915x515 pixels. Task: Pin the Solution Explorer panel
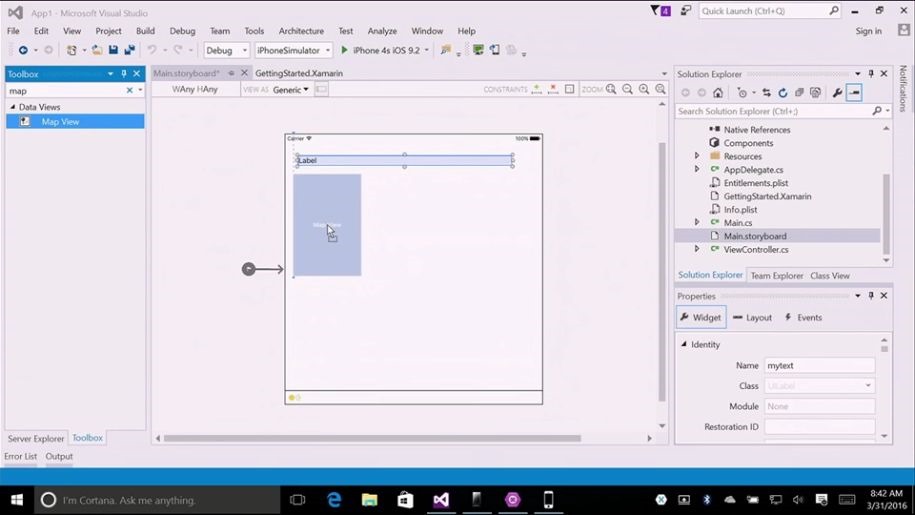coord(871,74)
